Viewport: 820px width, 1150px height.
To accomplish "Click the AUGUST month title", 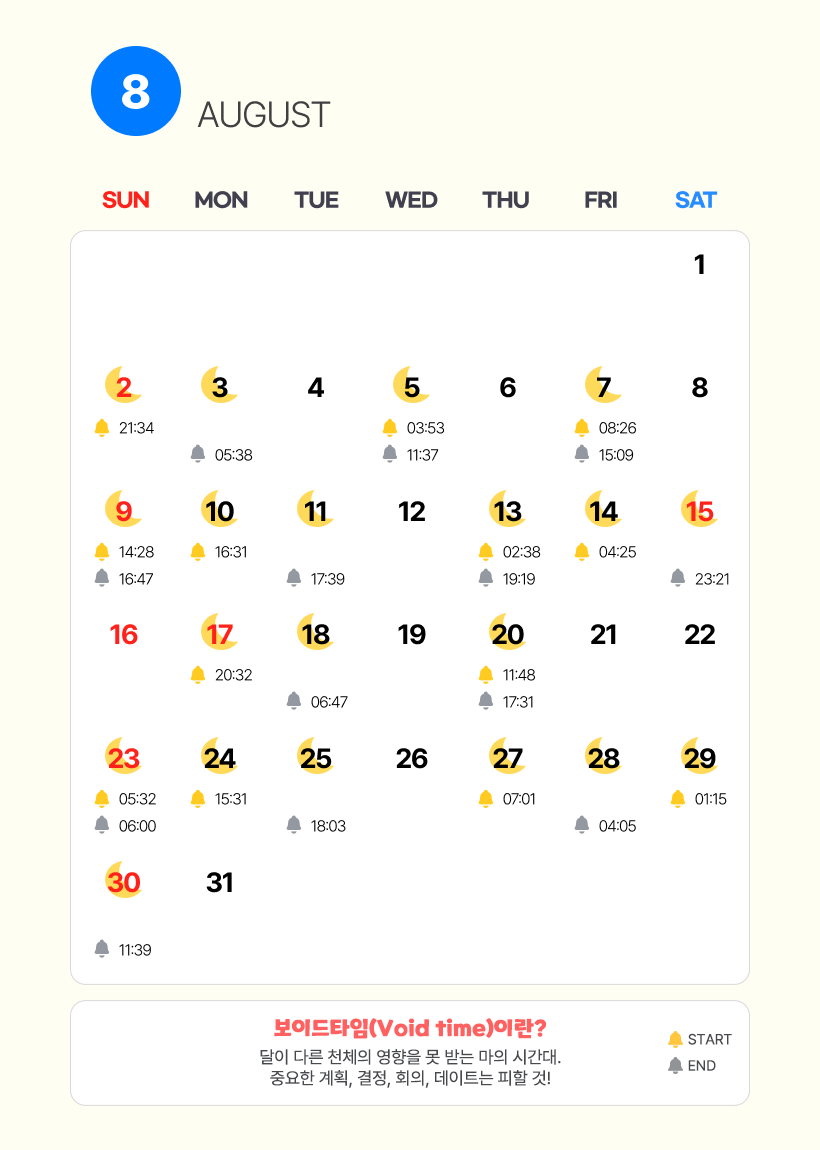I will 264,115.
